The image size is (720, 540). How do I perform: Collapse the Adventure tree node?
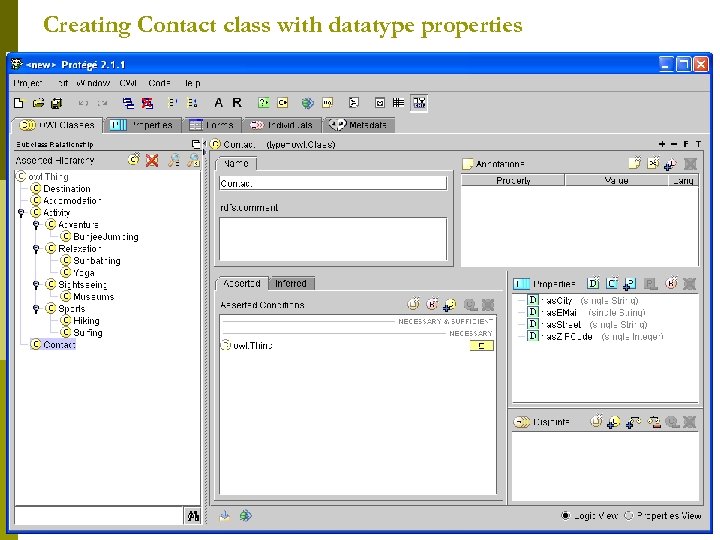tap(36, 225)
